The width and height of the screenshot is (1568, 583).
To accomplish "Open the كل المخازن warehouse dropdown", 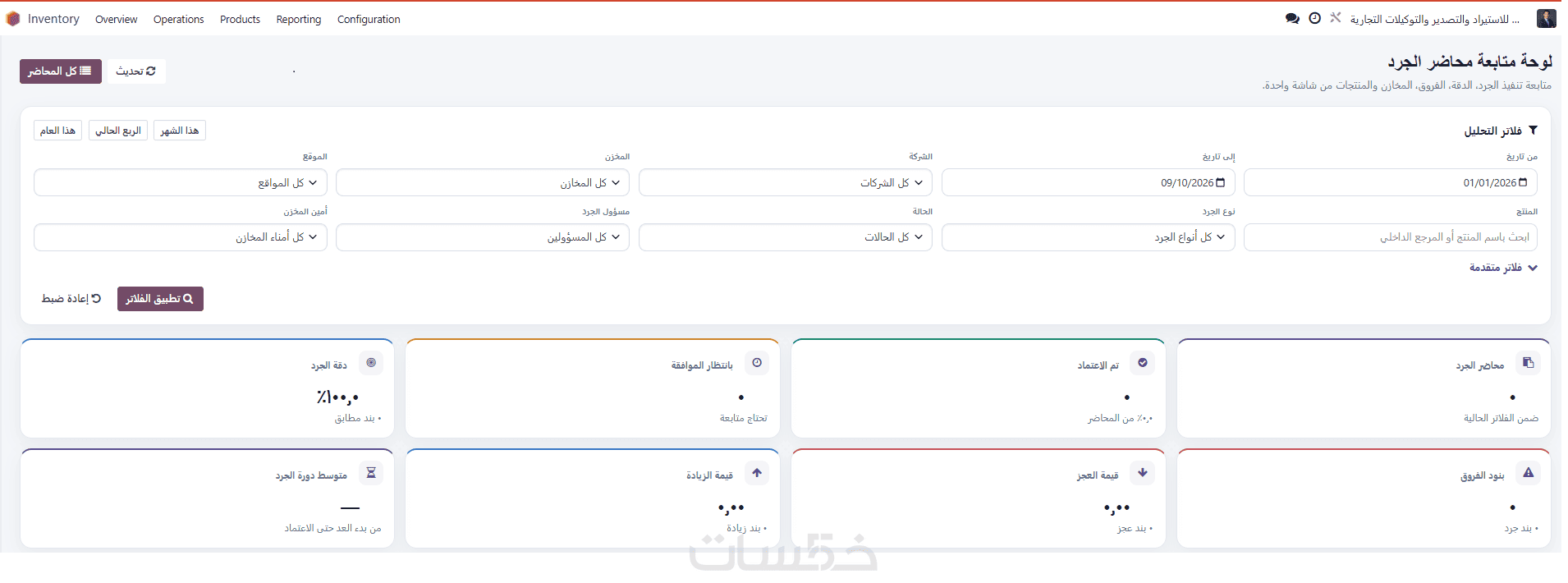I will point(483,182).
